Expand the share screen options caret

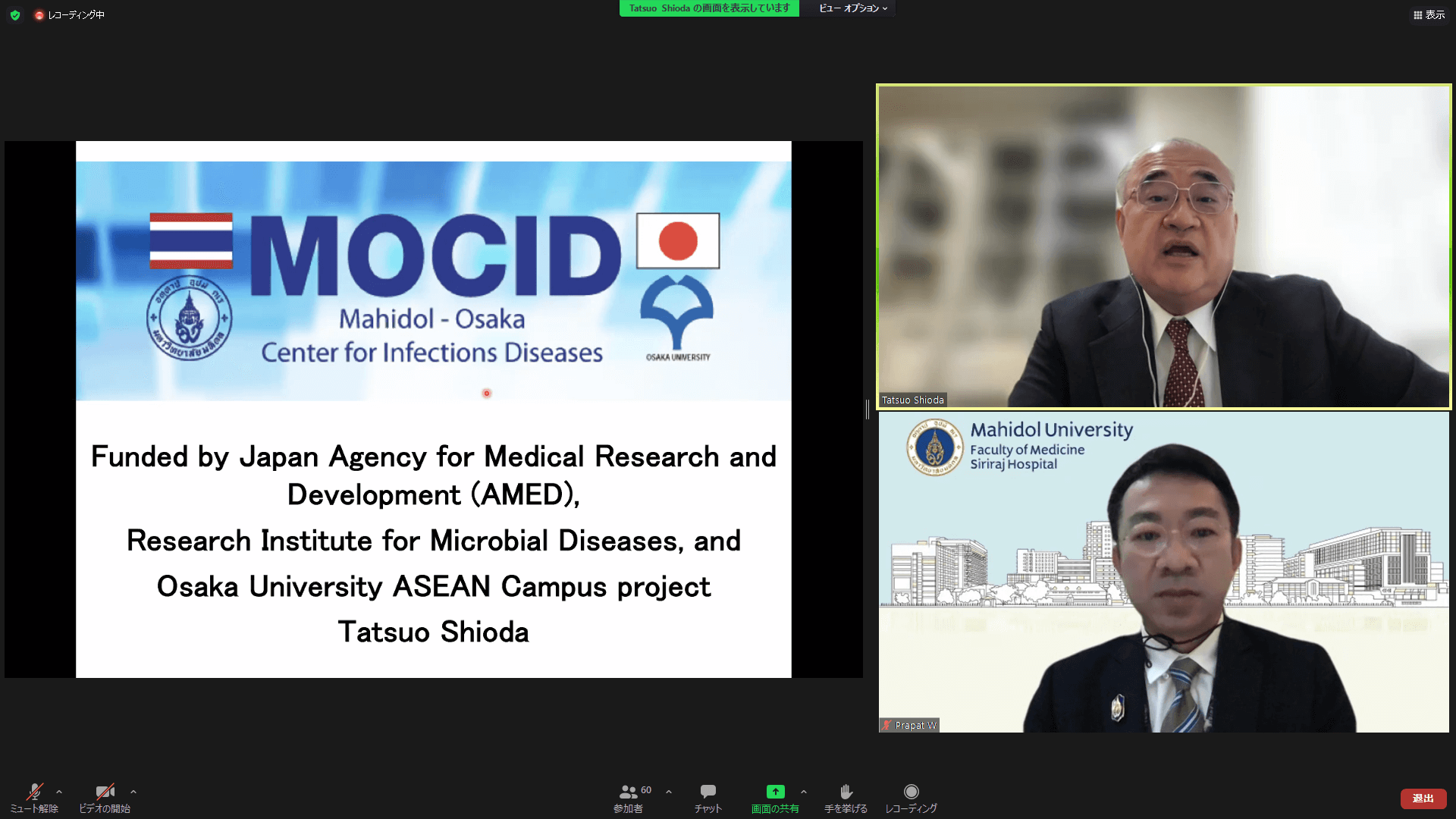pos(804,792)
